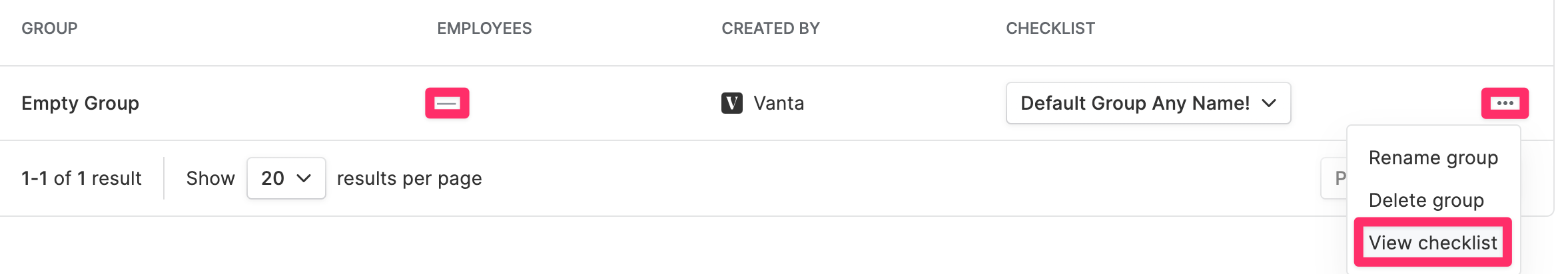Screen dimensions: 1568x274
Task: Click the Empty Group name
Action: [80, 103]
